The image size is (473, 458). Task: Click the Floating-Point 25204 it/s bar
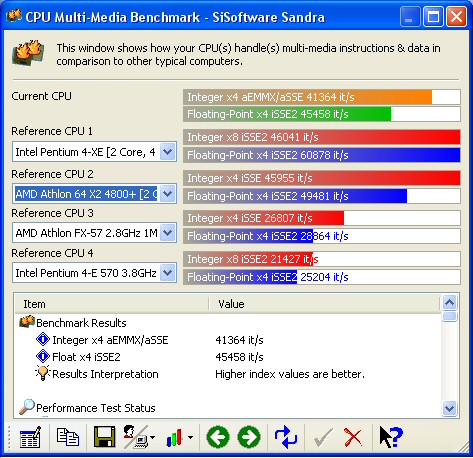pyautogui.click(x=322, y=277)
